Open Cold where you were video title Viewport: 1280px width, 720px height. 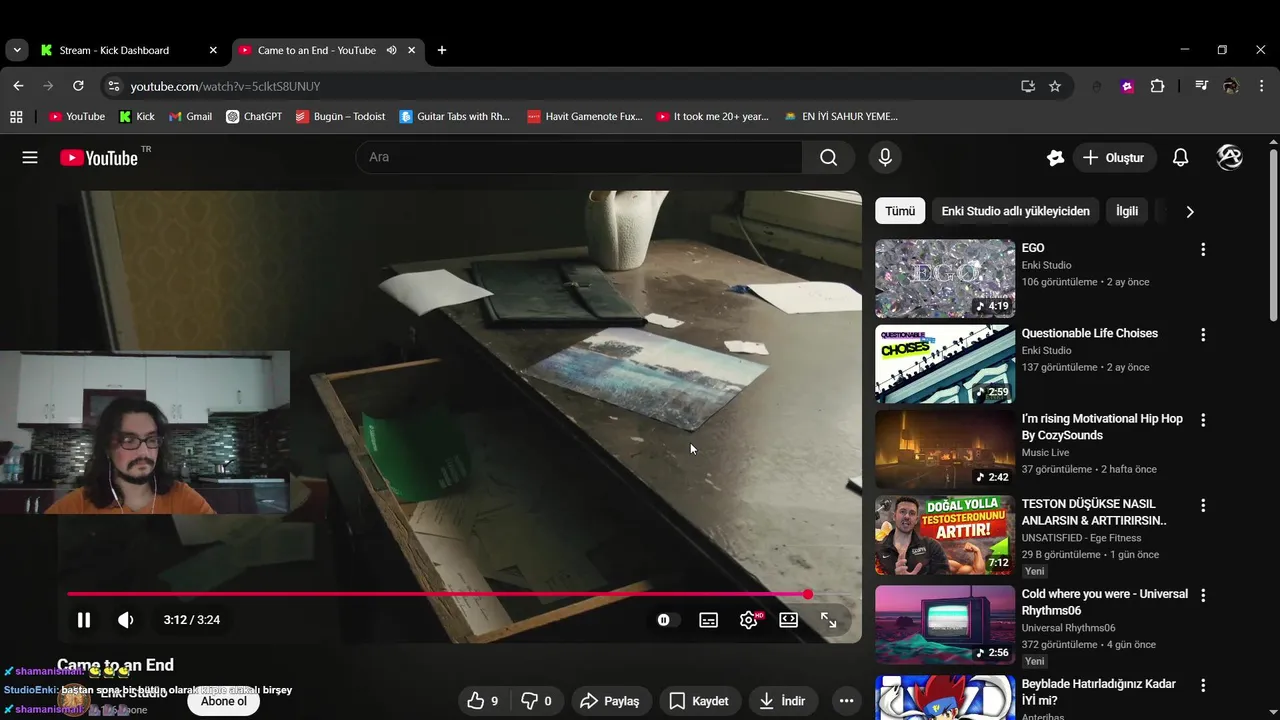coord(1105,602)
